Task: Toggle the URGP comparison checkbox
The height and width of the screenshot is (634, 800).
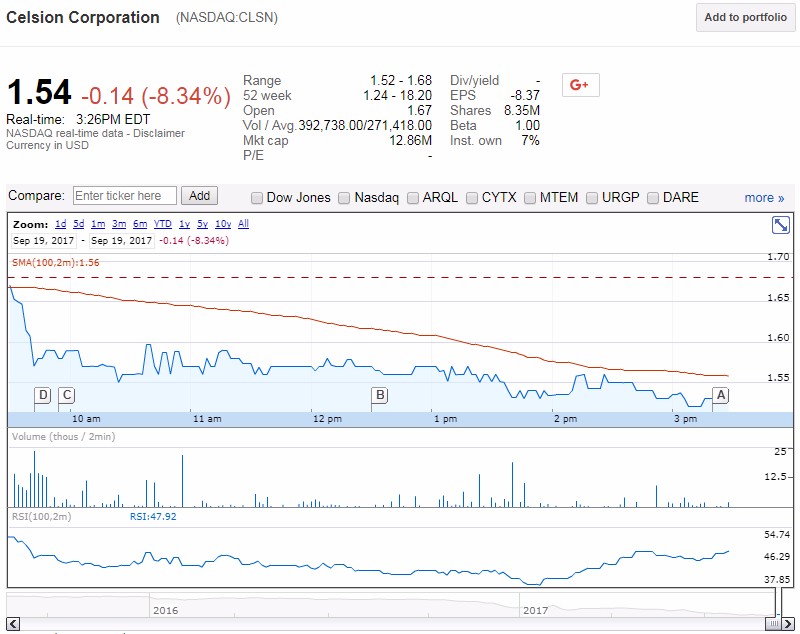Action: pyautogui.click(x=592, y=198)
